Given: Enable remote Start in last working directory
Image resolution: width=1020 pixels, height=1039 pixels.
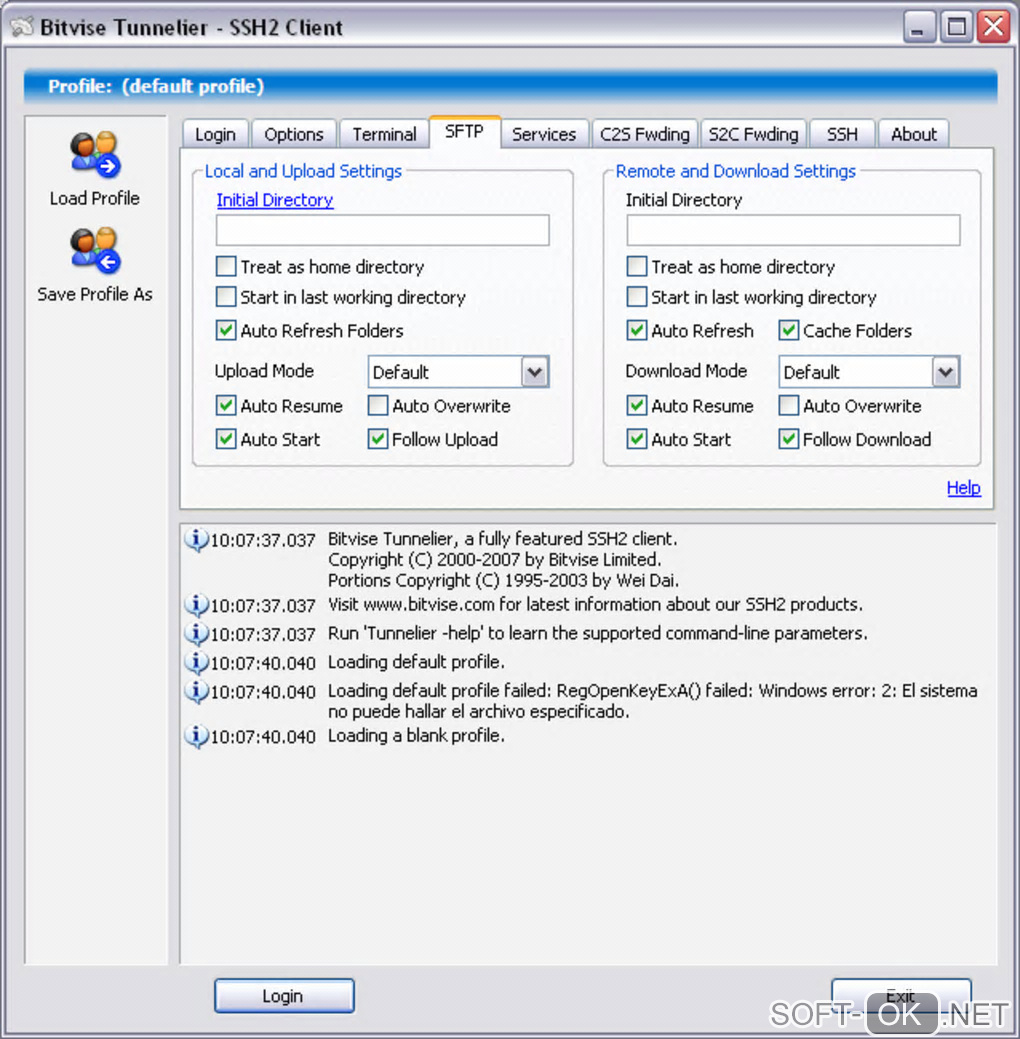Looking at the screenshot, I should pos(637,296).
